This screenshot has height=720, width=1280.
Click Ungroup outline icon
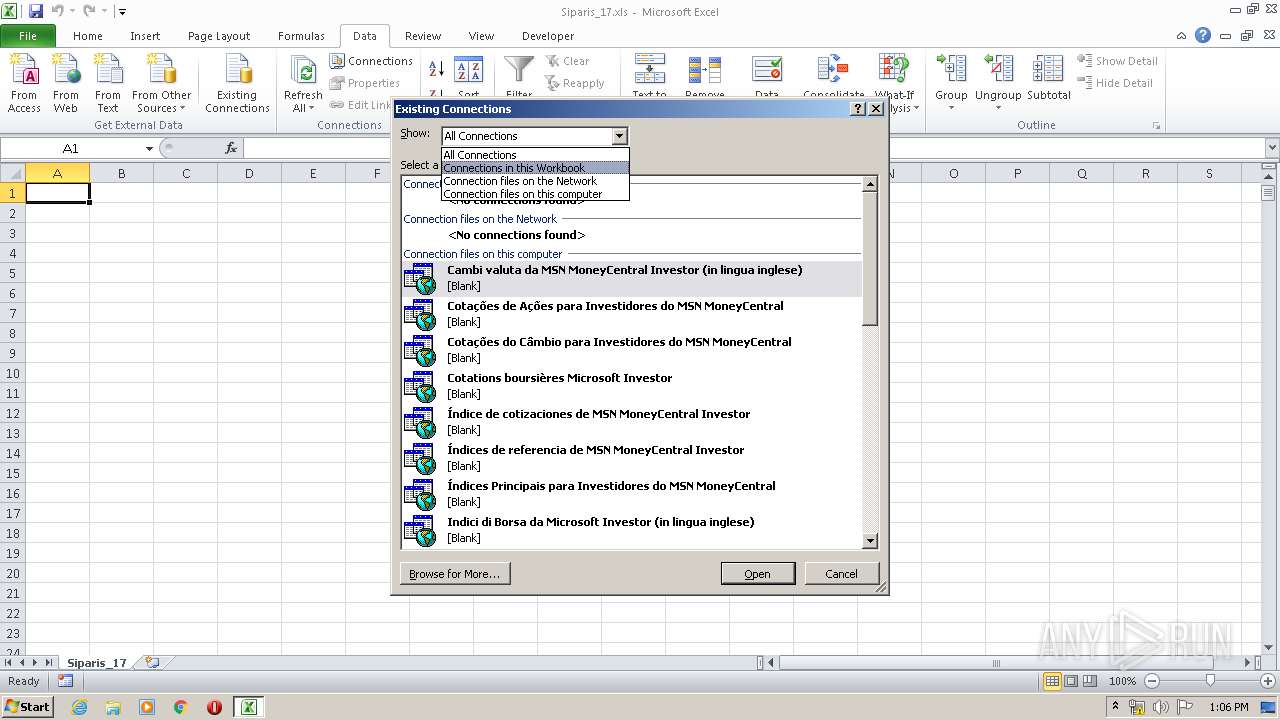(998, 70)
